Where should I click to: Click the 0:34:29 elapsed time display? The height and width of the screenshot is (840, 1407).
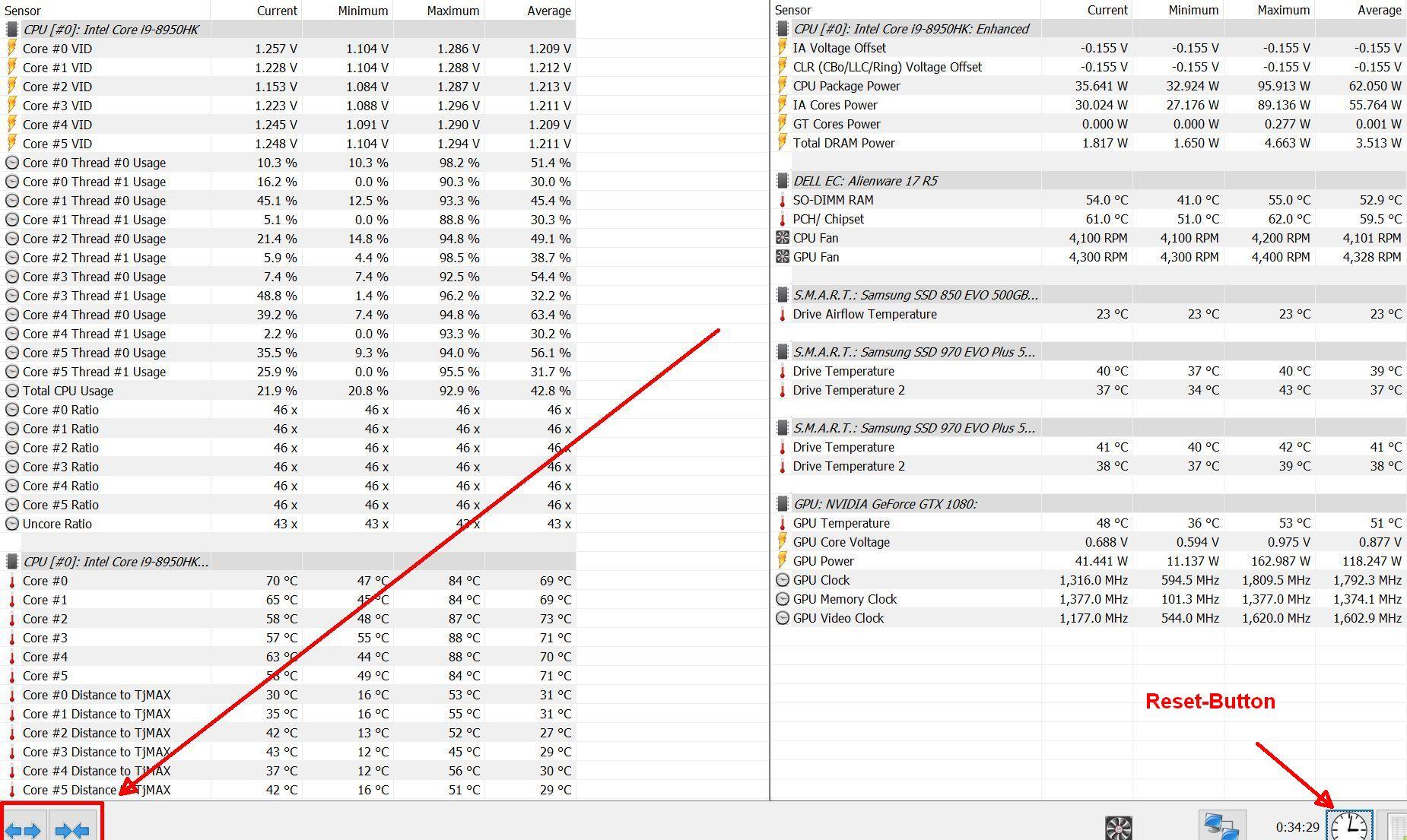pos(1297,827)
